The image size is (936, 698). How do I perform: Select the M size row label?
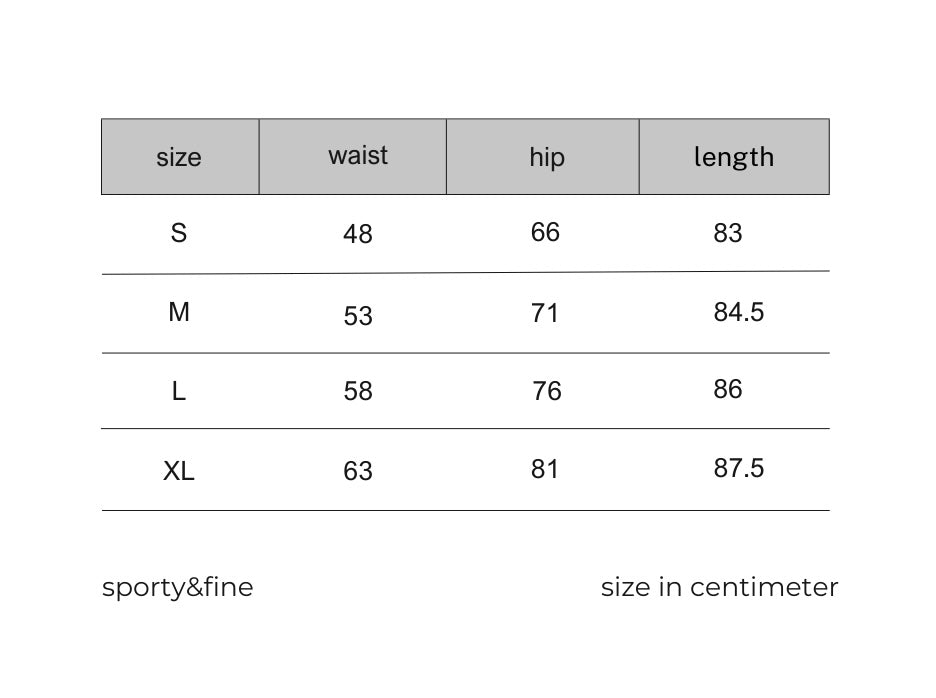[179, 313]
